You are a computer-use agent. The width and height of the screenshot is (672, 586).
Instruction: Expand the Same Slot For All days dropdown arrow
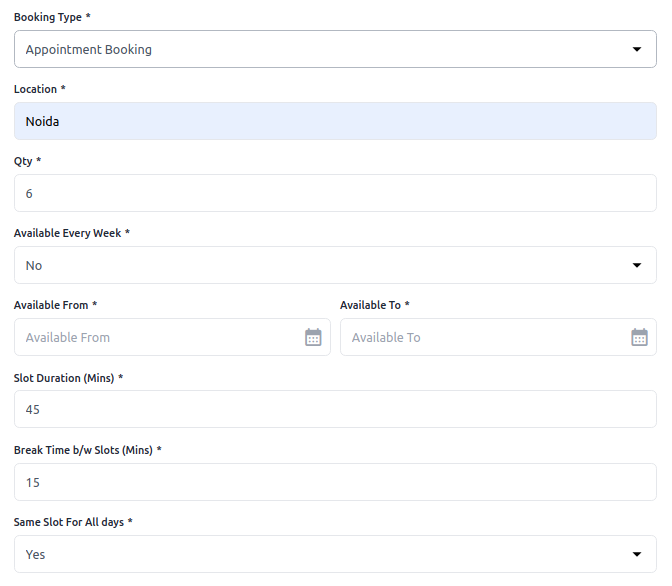tap(637, 554)
